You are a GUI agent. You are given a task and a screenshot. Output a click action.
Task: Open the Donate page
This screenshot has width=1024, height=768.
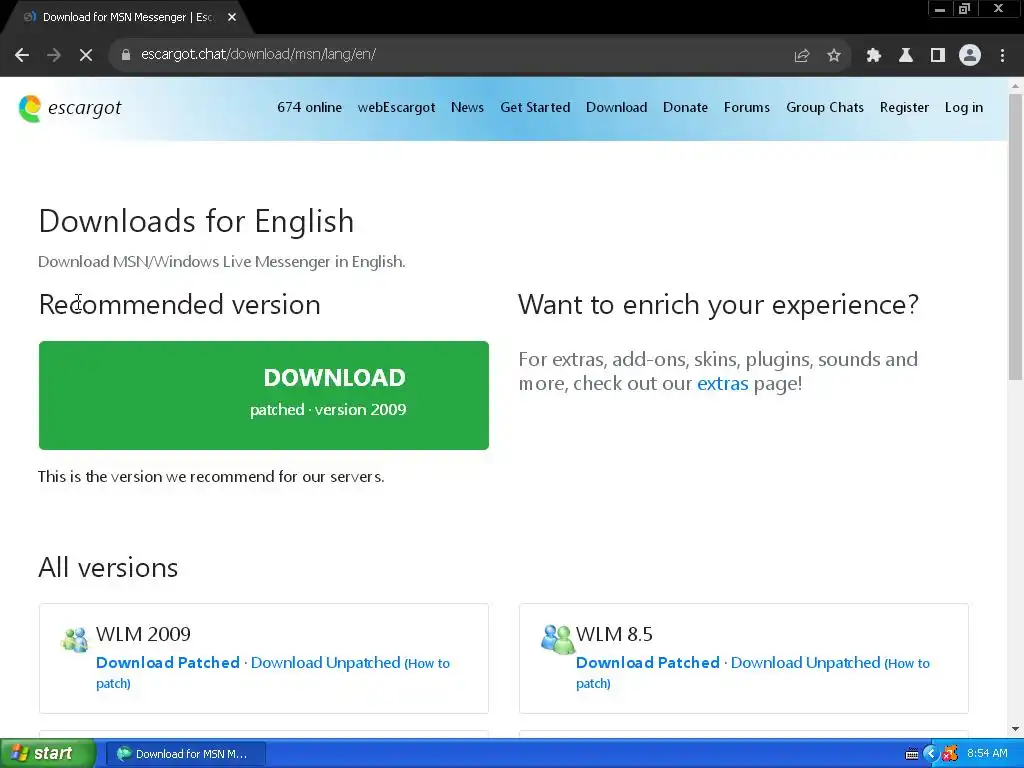(x=685, y=108)
